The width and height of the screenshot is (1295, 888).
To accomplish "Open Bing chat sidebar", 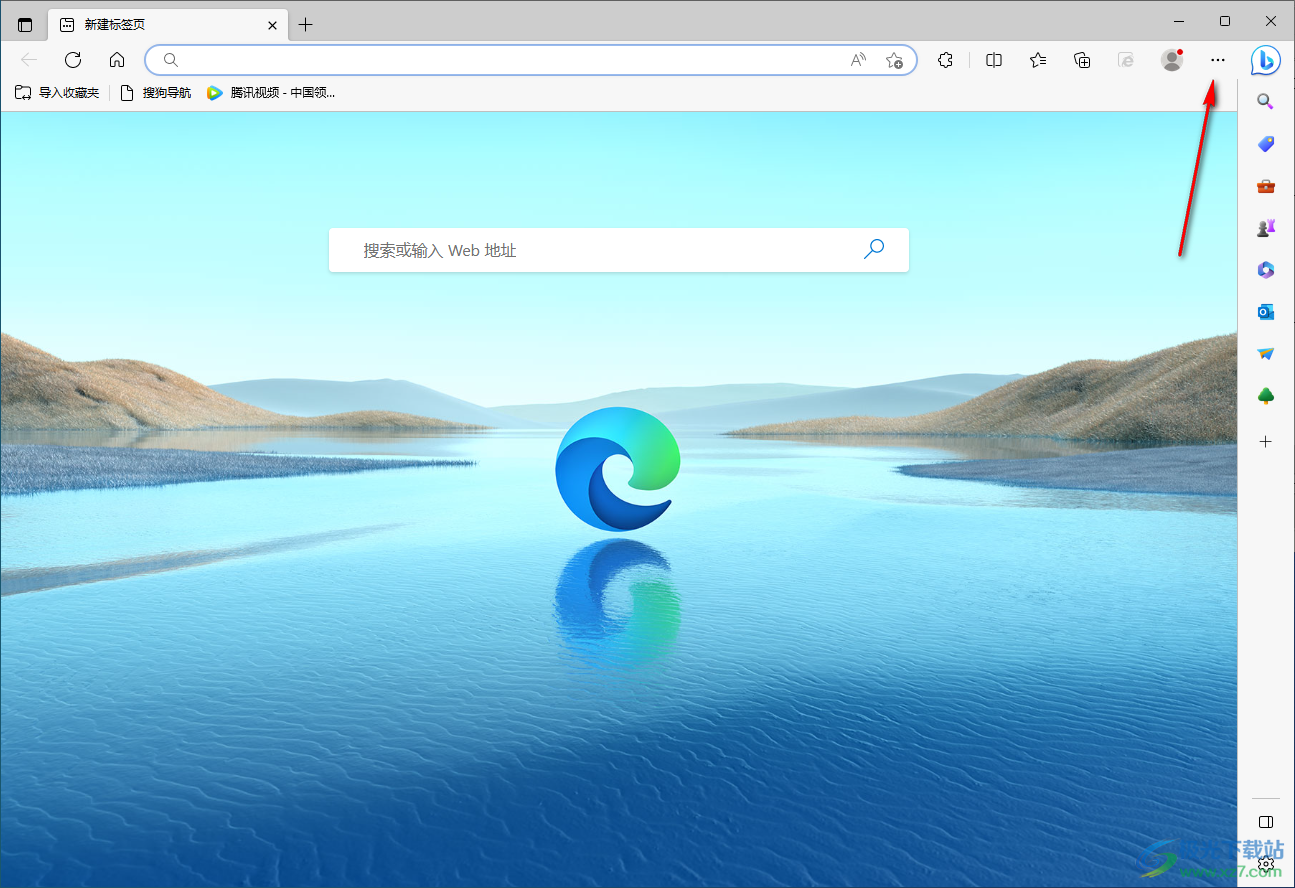I will [1266, 60].
